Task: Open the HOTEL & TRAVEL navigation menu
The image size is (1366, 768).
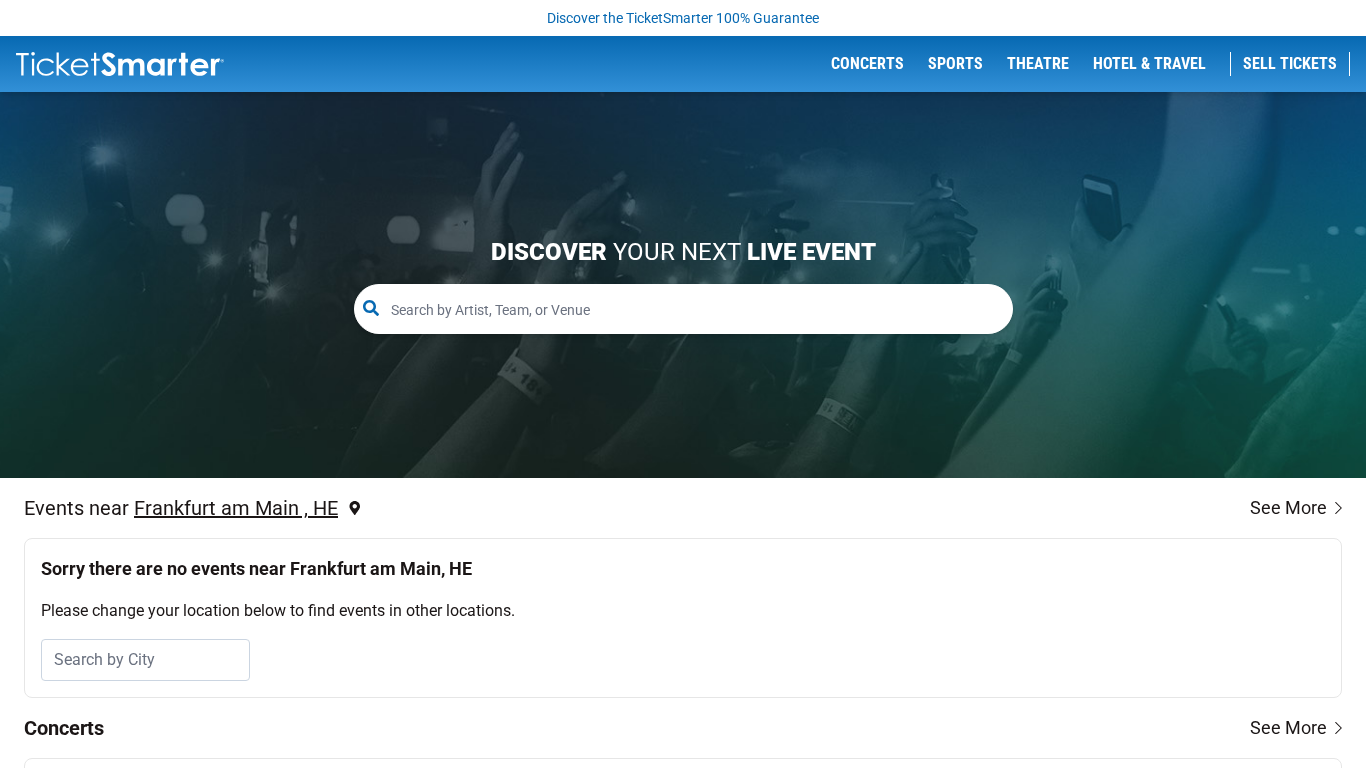Action: pos(1148,63)
